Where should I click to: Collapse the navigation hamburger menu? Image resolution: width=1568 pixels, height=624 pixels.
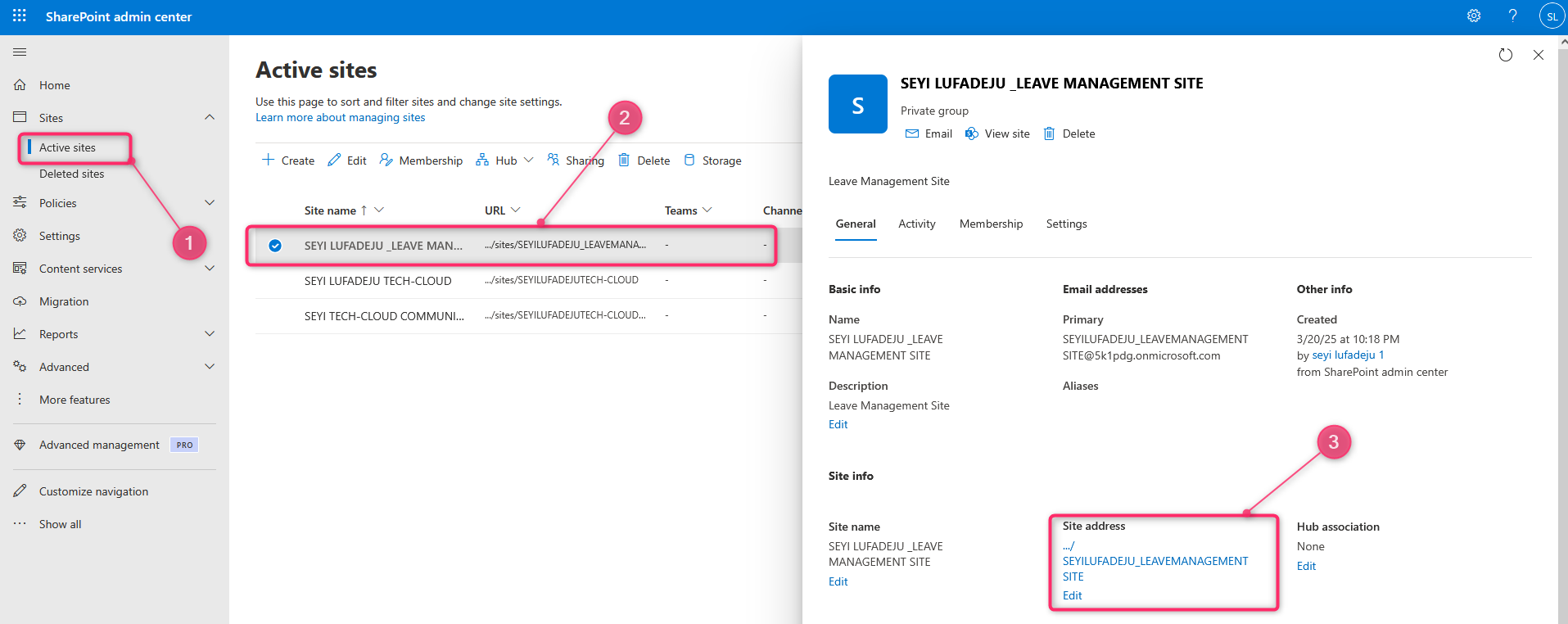[20, 52]
